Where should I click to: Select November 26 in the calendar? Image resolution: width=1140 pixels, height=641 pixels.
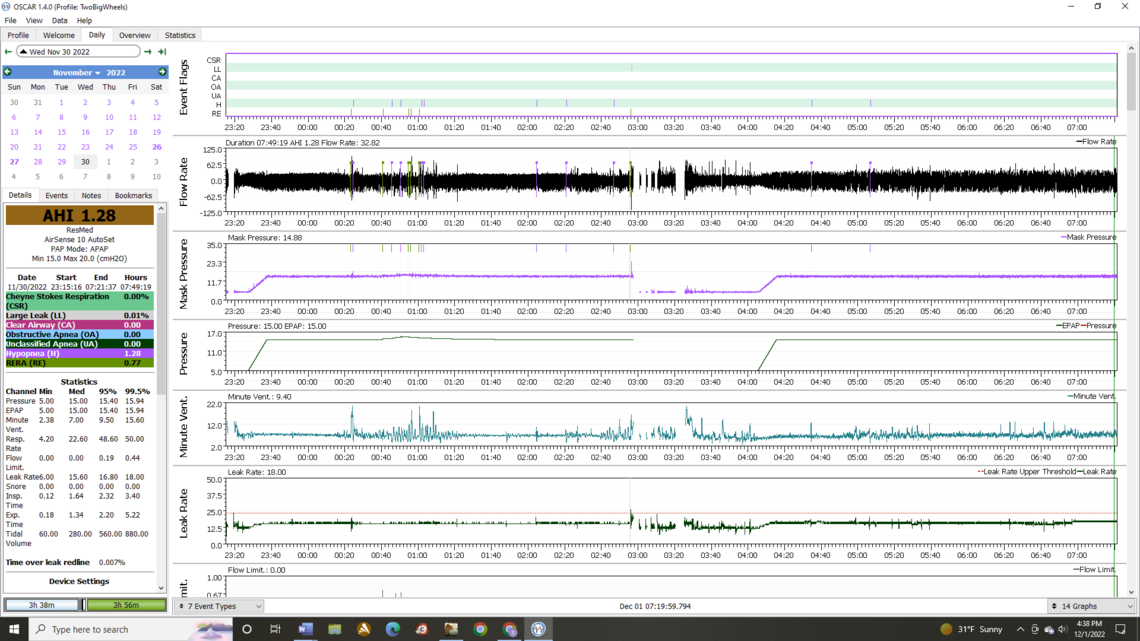click(x=156, y=147)
